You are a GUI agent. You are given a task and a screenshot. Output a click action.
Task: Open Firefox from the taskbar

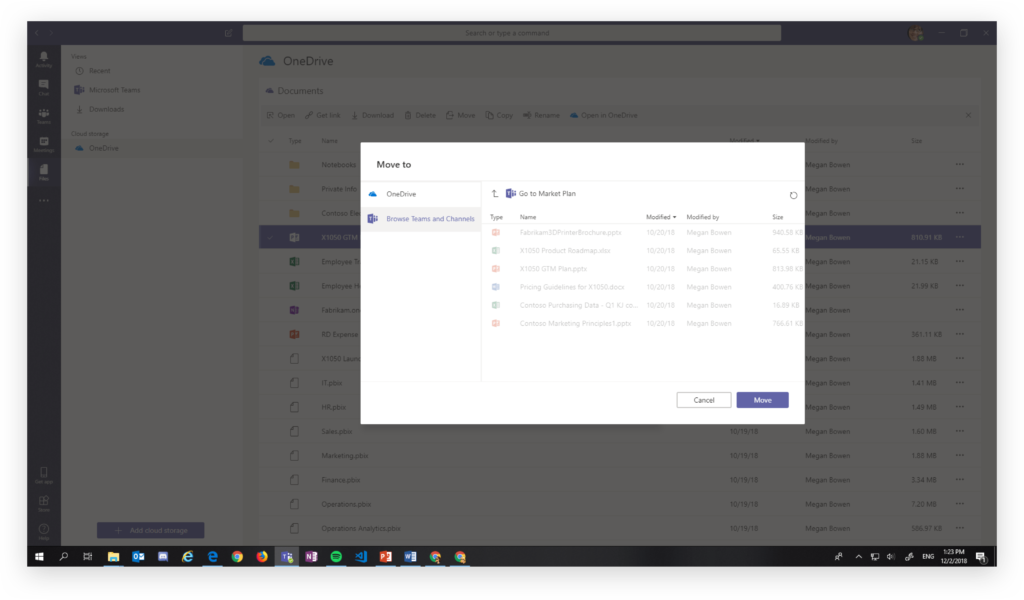pyautogui.click(x=262, y=556)
